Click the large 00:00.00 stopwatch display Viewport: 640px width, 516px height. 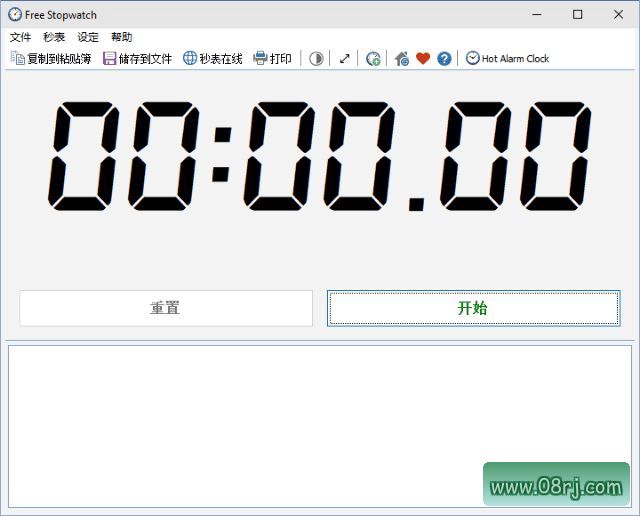[320, 155]
